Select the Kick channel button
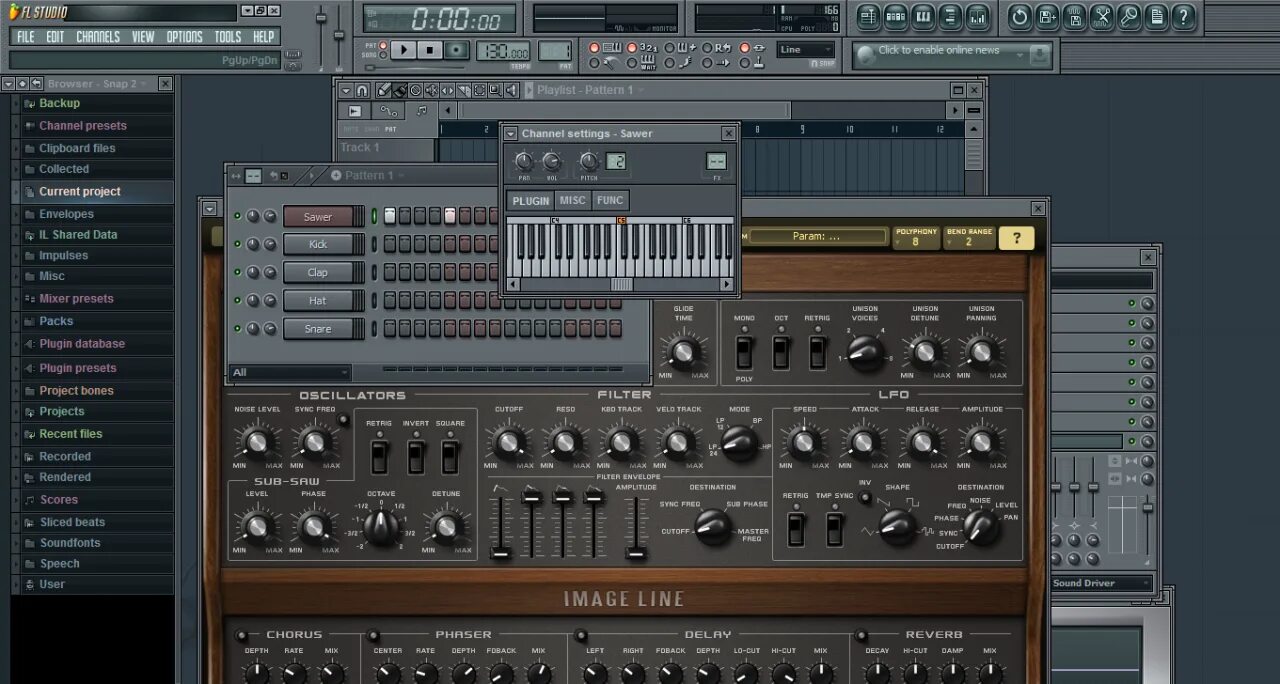The width and height of the screenshot is (1280, 684). [x=318, y=244]
